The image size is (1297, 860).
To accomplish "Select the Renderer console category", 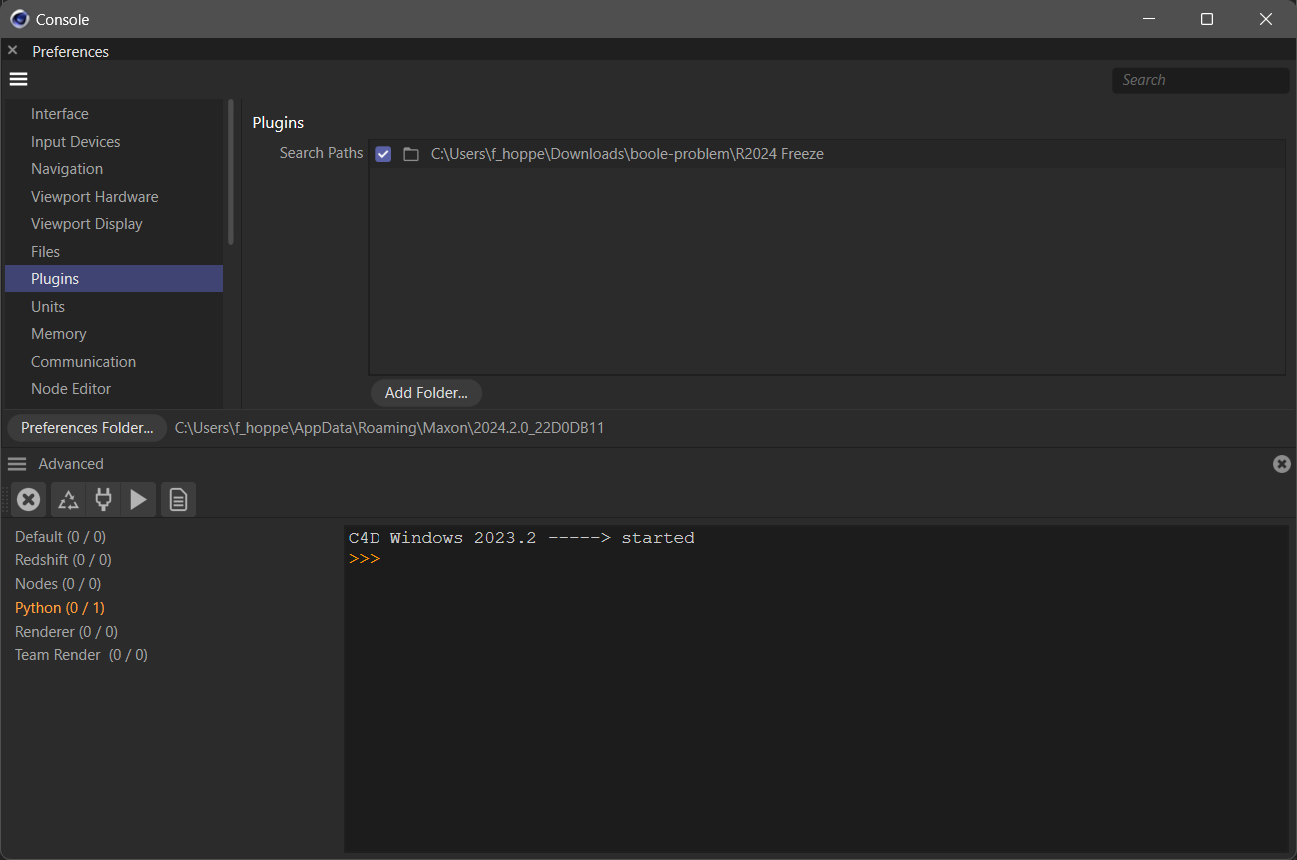I will click(x=66, y=632).
